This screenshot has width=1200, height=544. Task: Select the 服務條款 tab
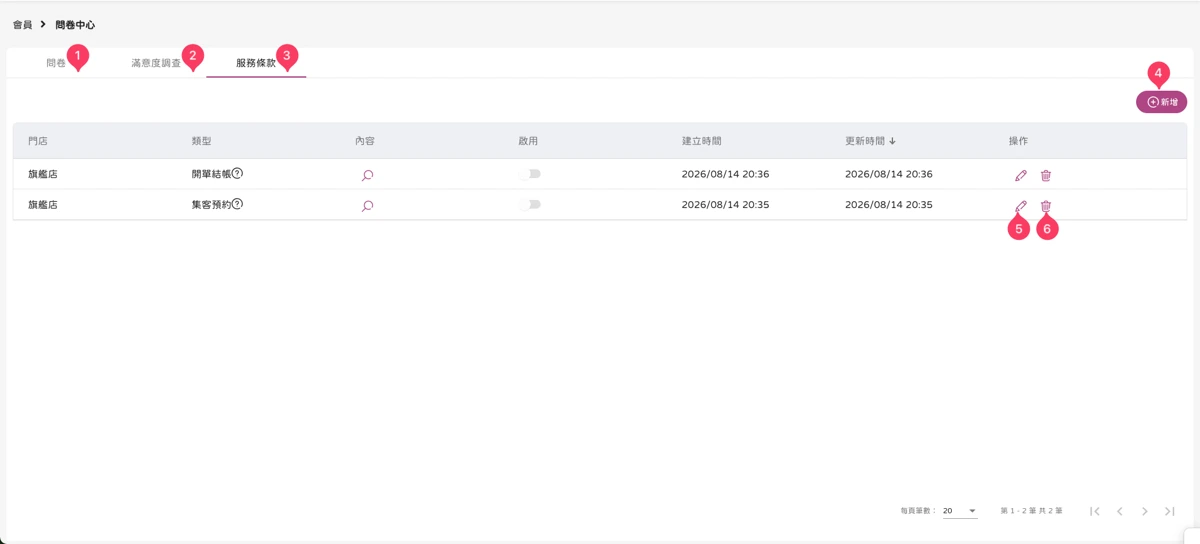pyautogui.click(x=256, y=63)
